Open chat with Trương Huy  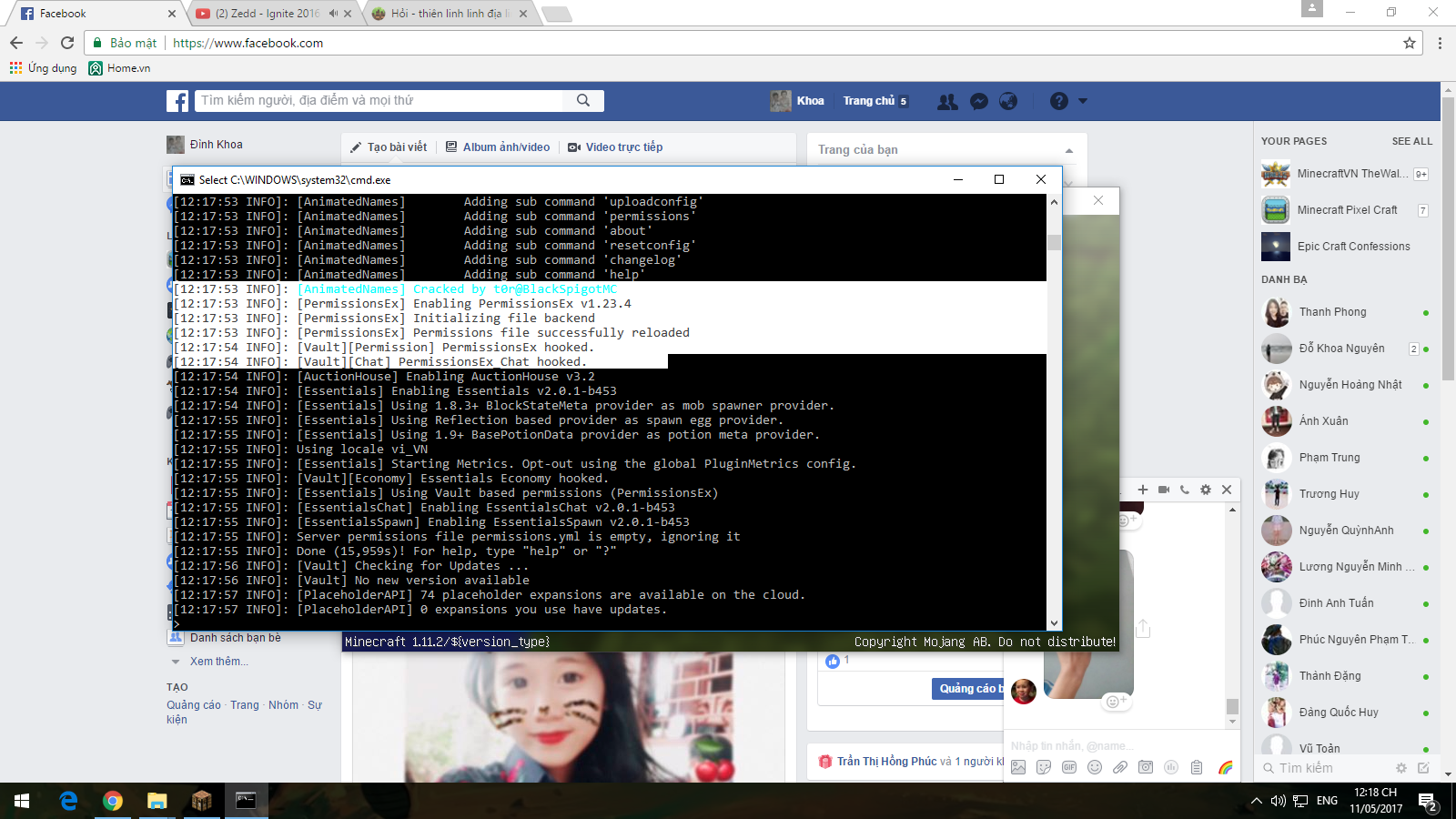coord(1346,494)
